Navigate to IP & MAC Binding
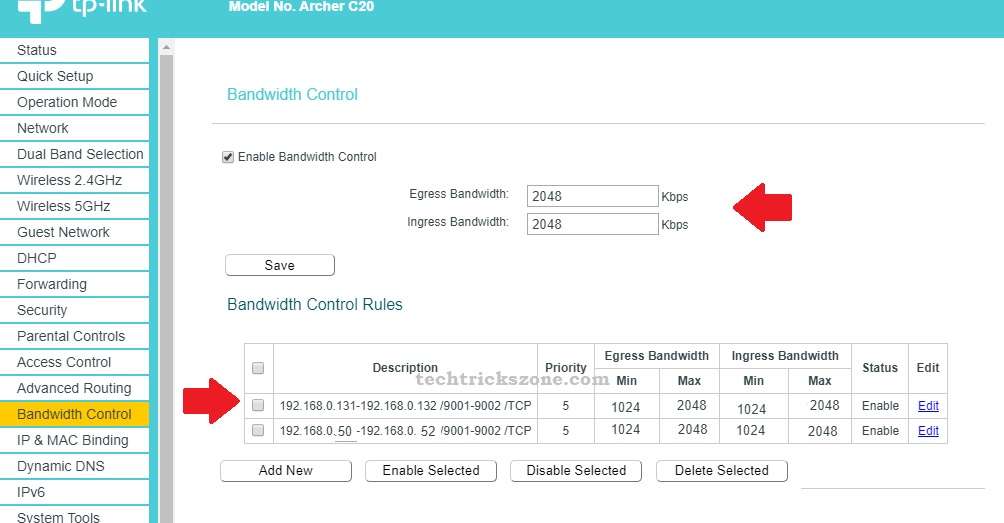The height and width of the screenshot is (523, 1004). point(72,440)
